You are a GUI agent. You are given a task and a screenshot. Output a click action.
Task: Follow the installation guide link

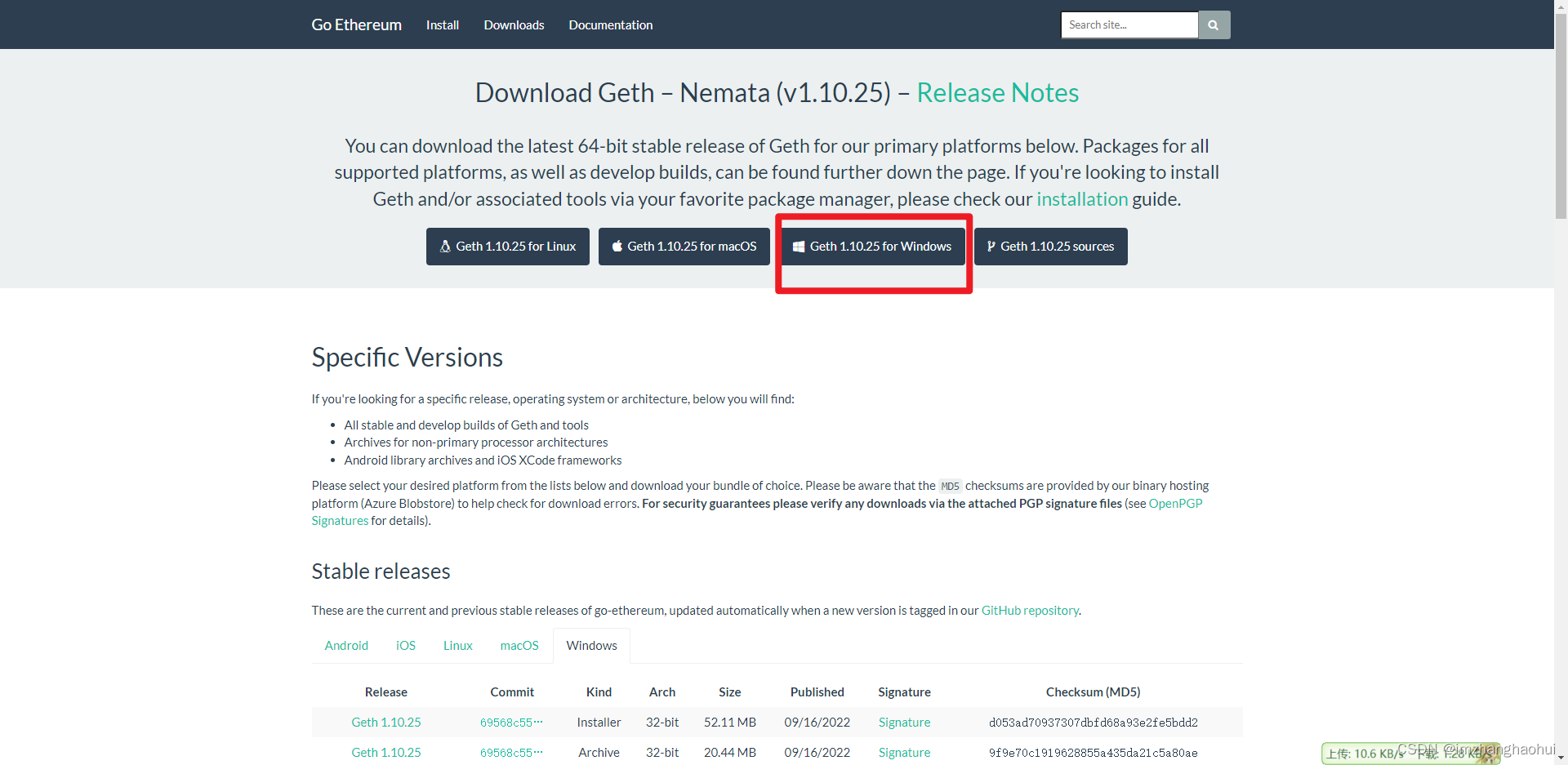point(1082,199)
